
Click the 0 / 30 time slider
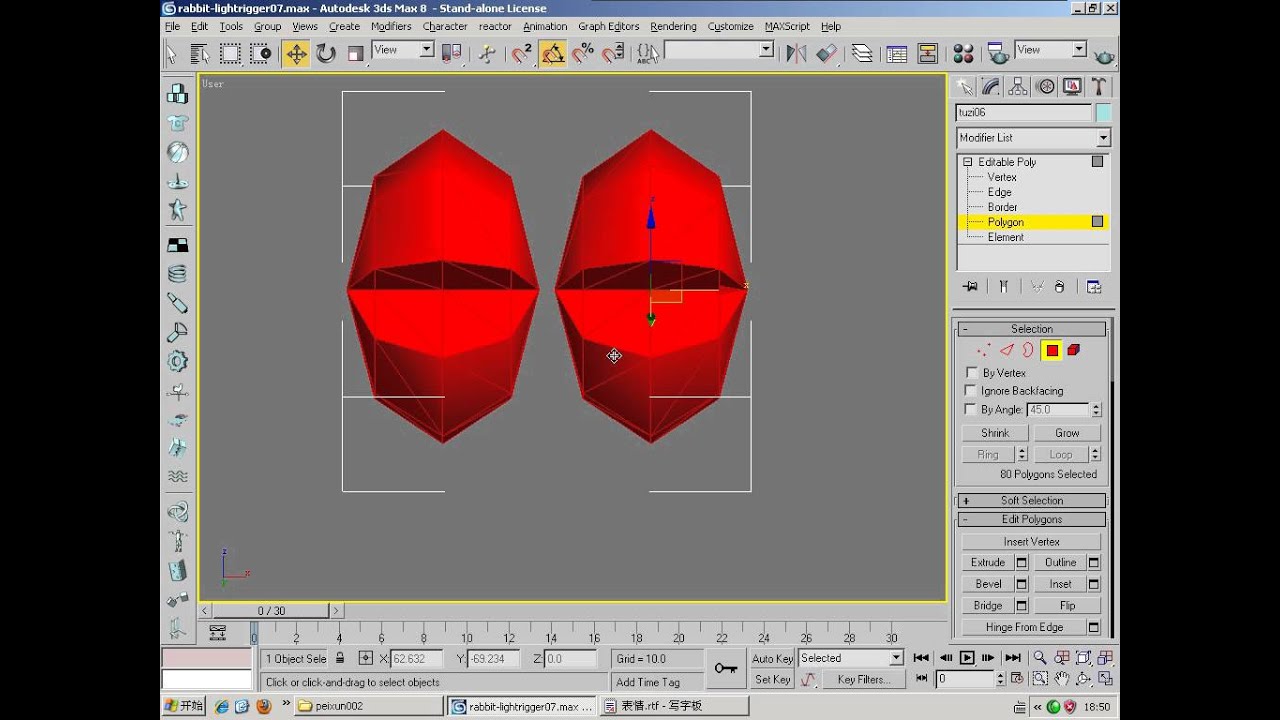tap(271, 611)
